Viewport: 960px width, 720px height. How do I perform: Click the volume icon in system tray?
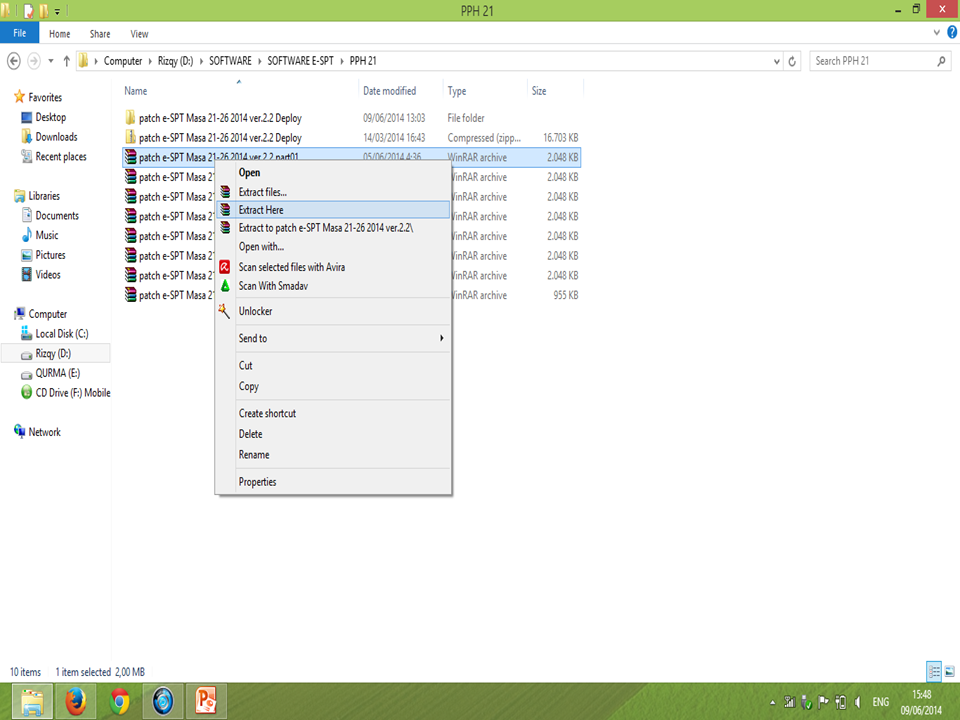858,702
